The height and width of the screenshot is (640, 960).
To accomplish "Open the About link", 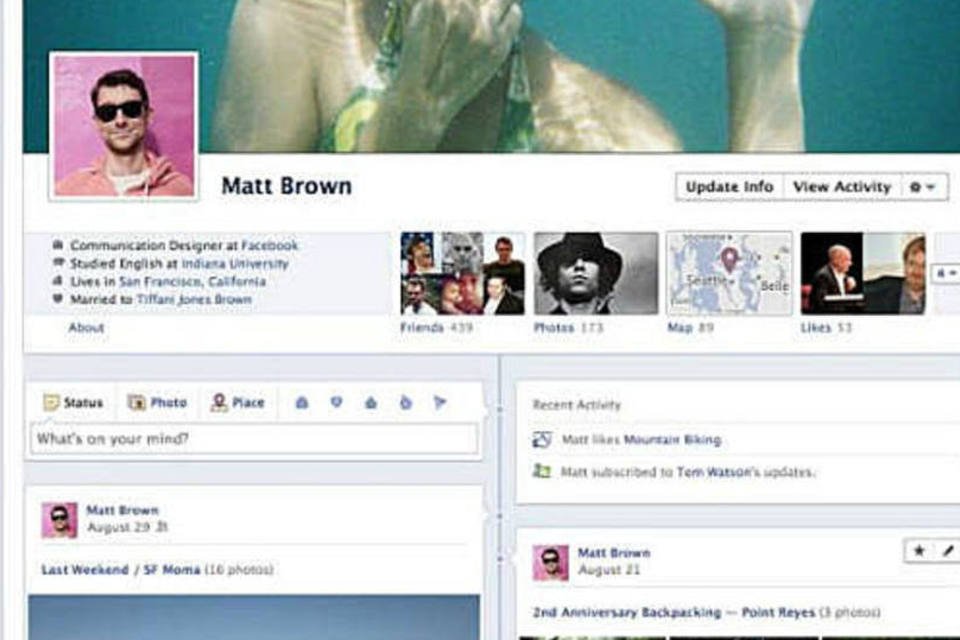I will coord(86,328).
